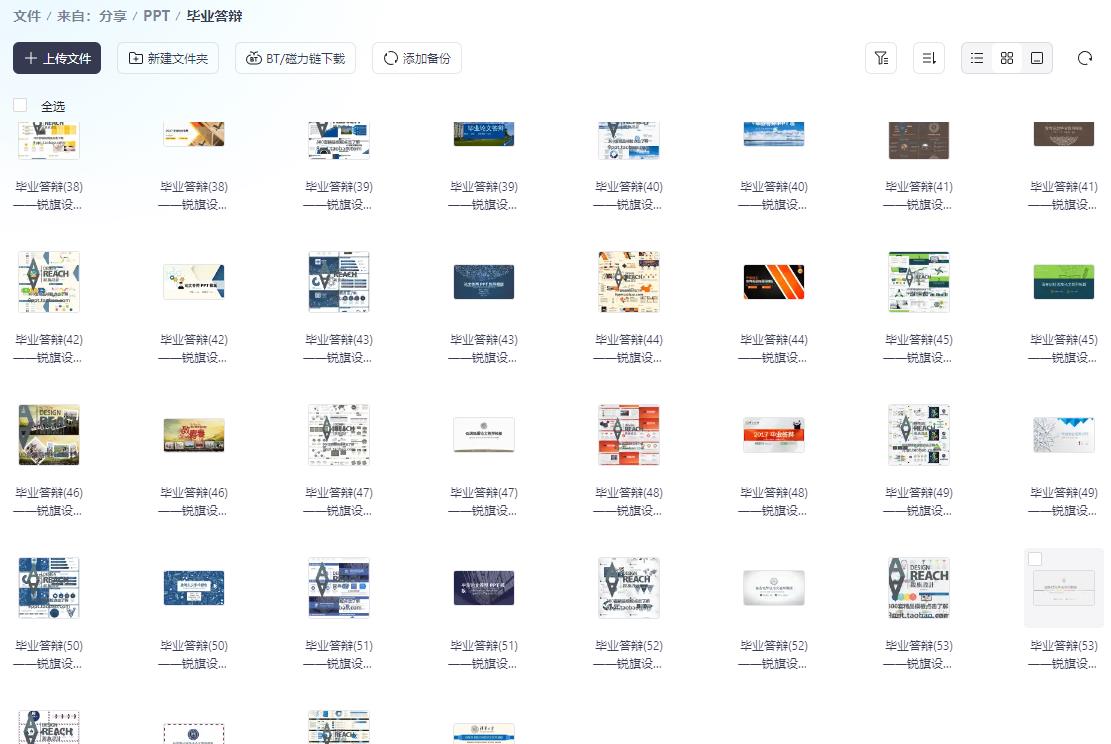Screen dimensions: 1111x744
Task: Switch to large thumbnail view
Action: point(1037,58)
